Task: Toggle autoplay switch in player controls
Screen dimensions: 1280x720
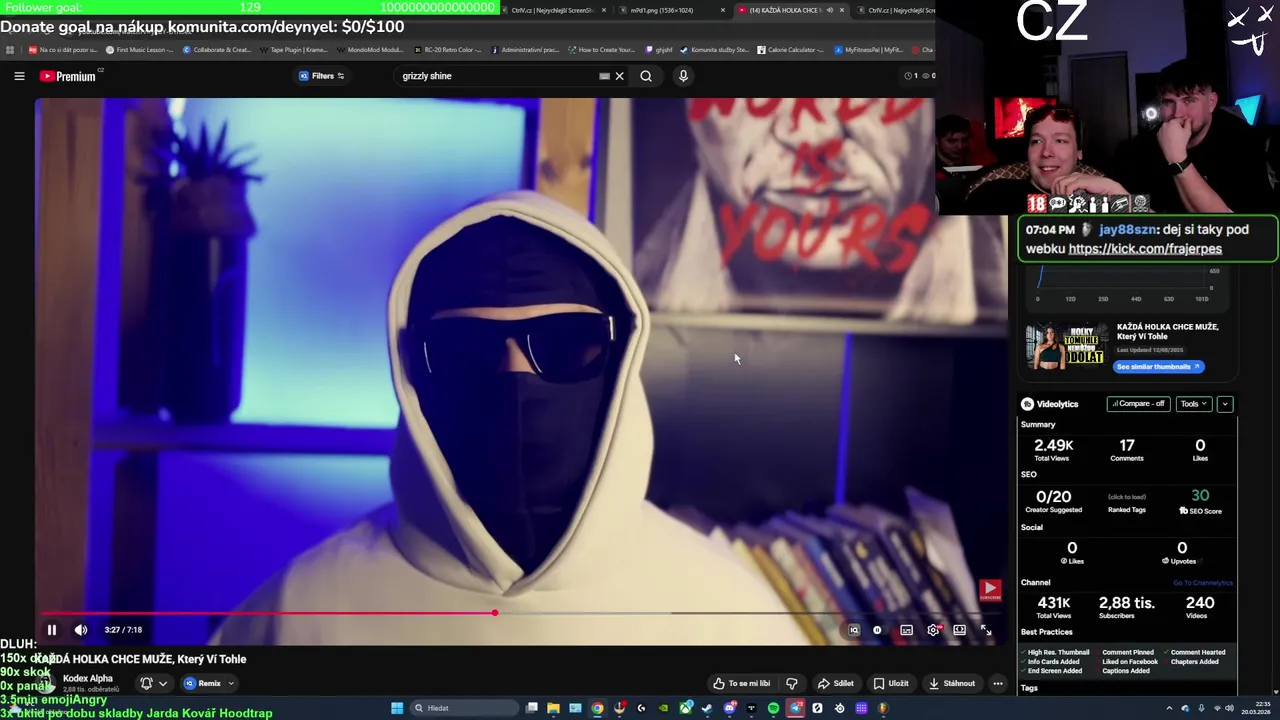Action: tap(878, 630)
